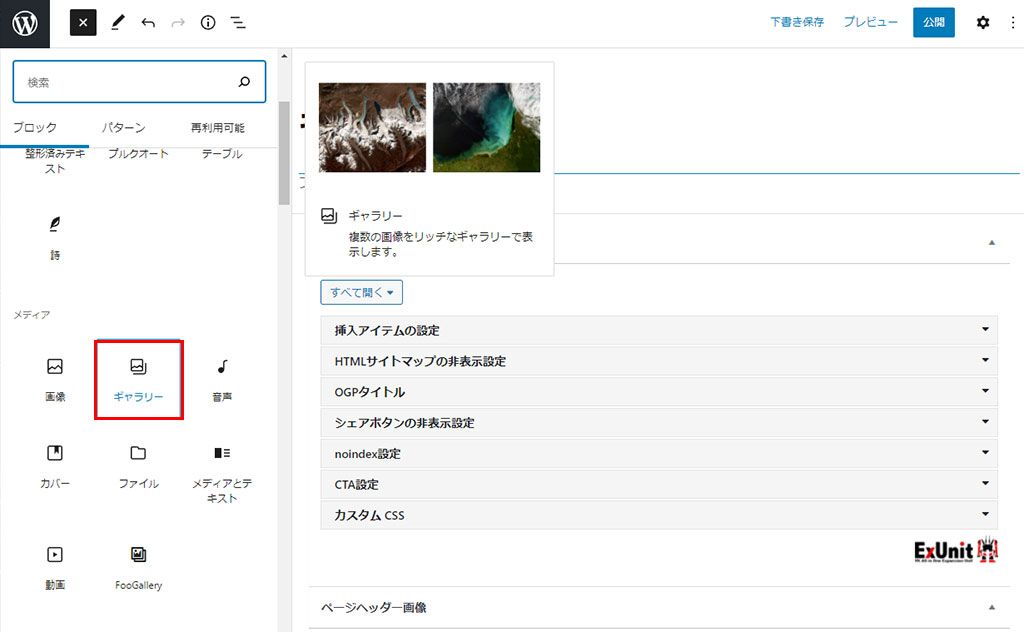Viewport: 1024px width, 632px height.
Task: Open the three-dot options menu
Action: (1012, 22)
